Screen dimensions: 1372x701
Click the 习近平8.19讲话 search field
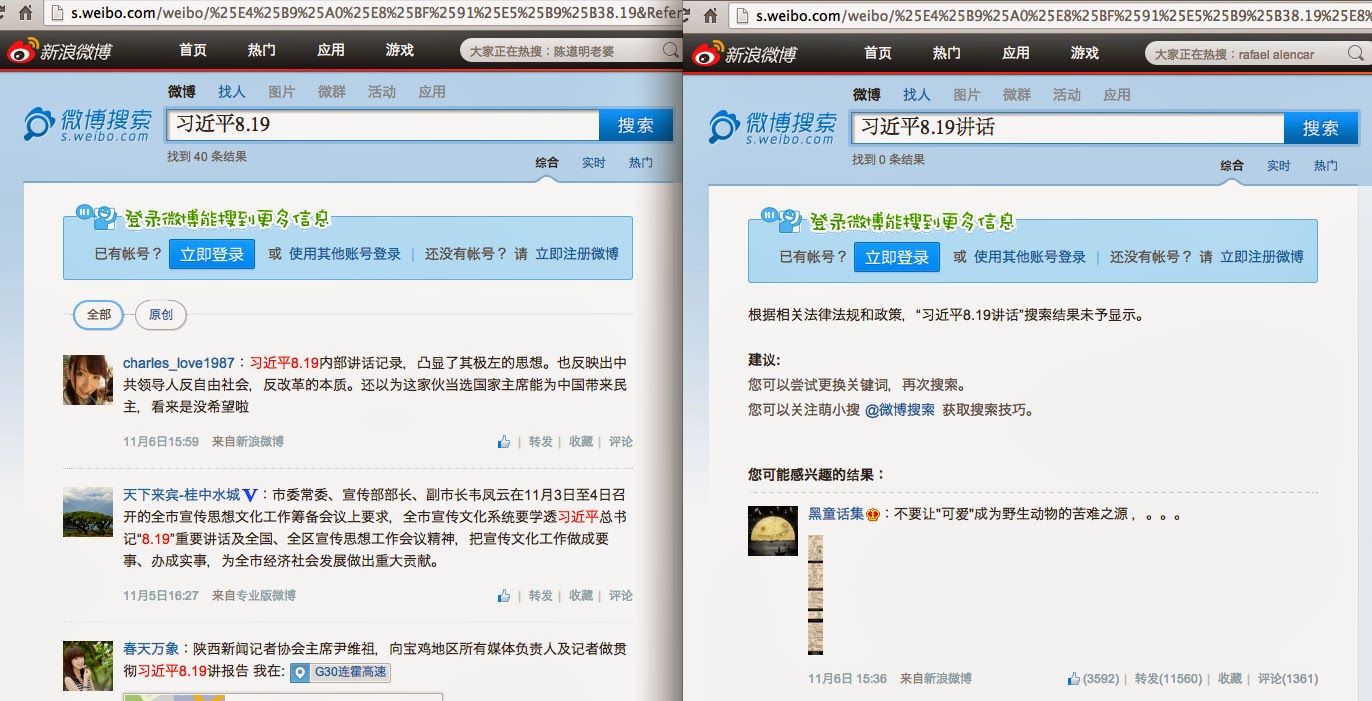tap(1068, 128)
